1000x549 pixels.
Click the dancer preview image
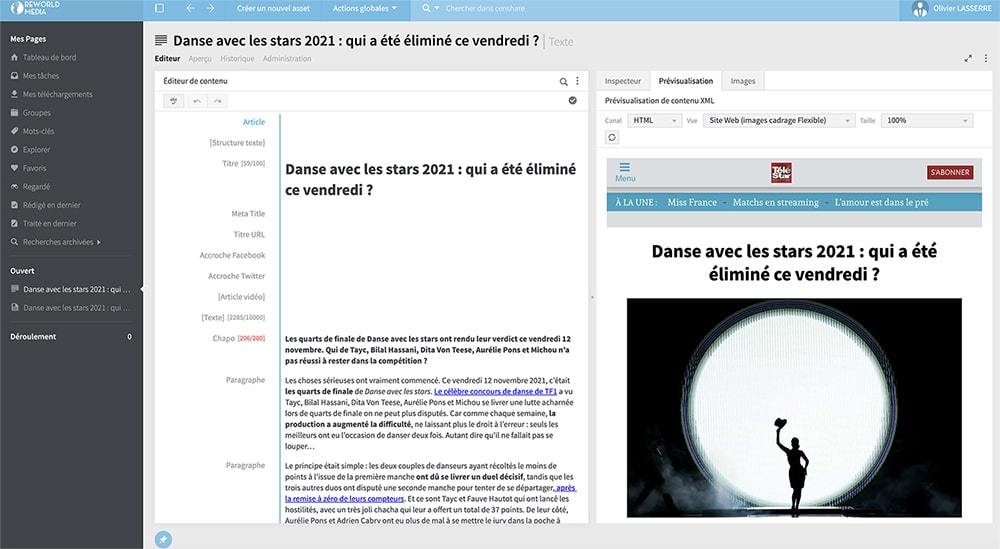click(794, 408)
